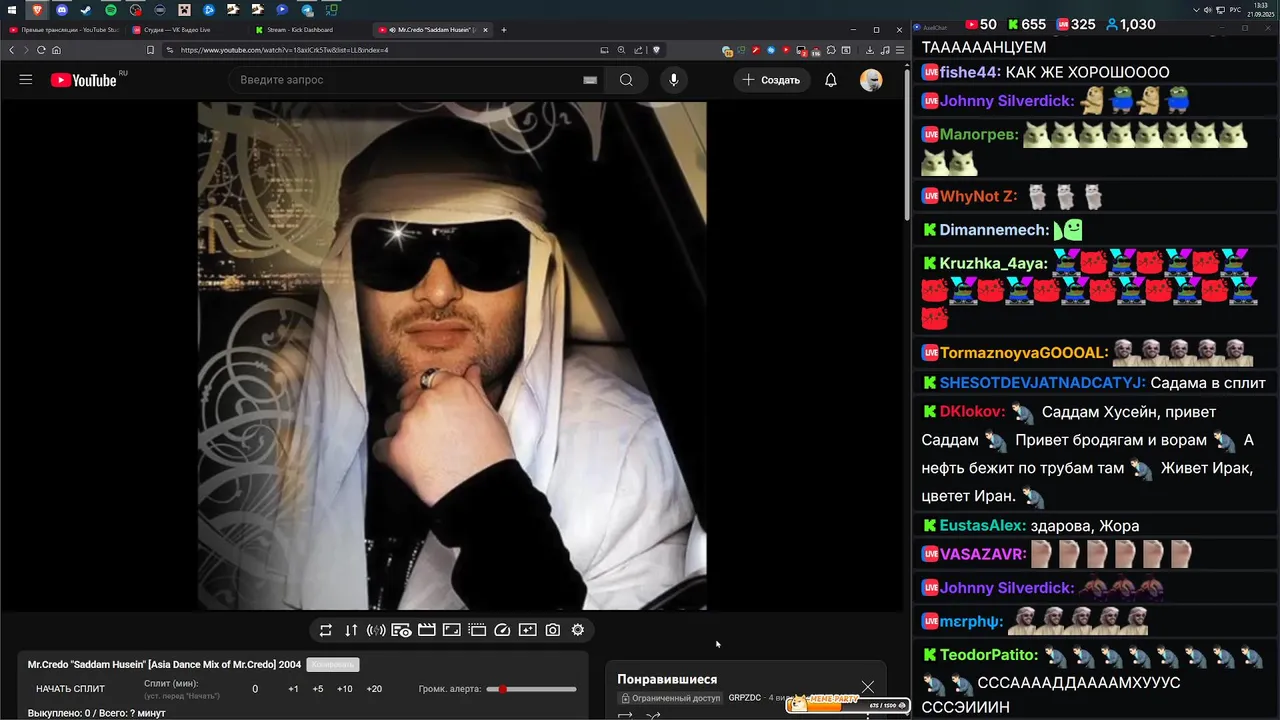1280x720 pixels.
Task: Click the dashed cinema mode icon
Action: (477, 630)
